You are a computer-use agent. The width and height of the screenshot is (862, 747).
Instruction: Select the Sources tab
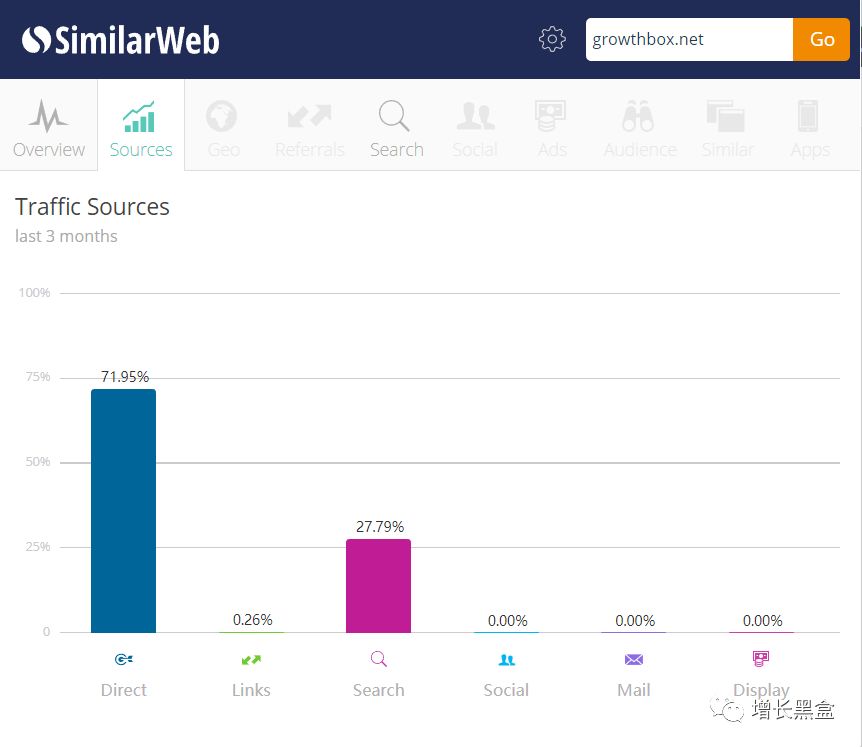click(141, 128)
